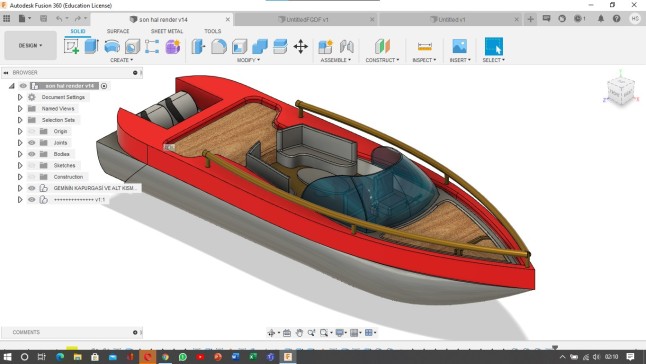Select the Insert image icon
646x364 pixels.
(459, 46)
